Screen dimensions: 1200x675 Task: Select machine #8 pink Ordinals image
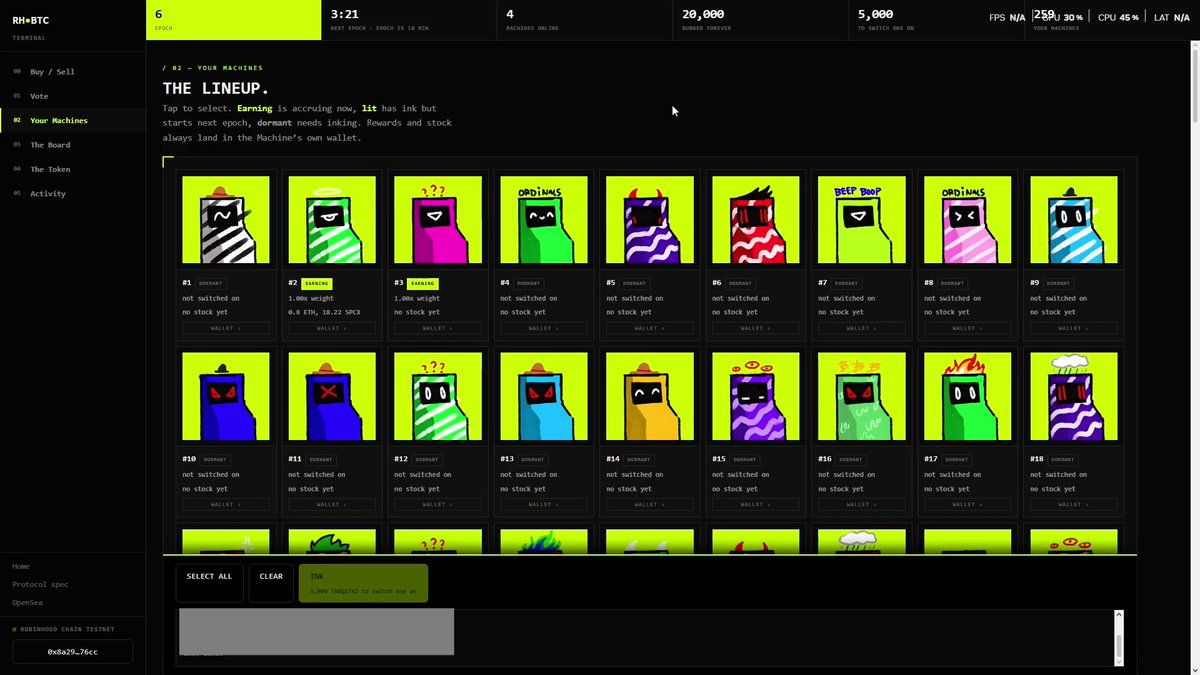[x=968, y=220]
